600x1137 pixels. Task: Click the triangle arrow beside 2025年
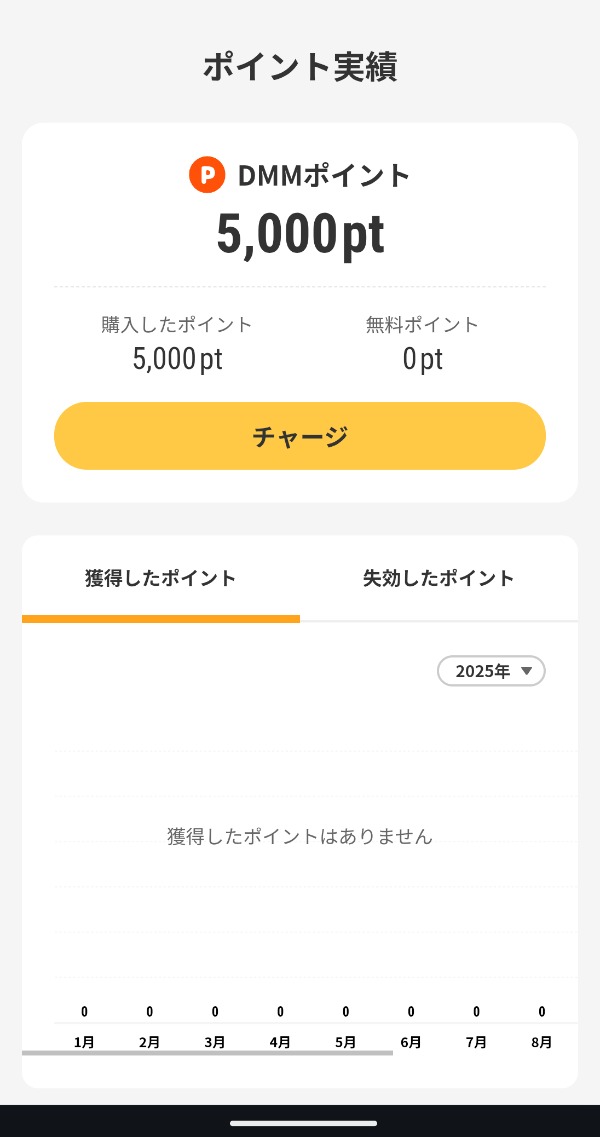pos(527,671)
